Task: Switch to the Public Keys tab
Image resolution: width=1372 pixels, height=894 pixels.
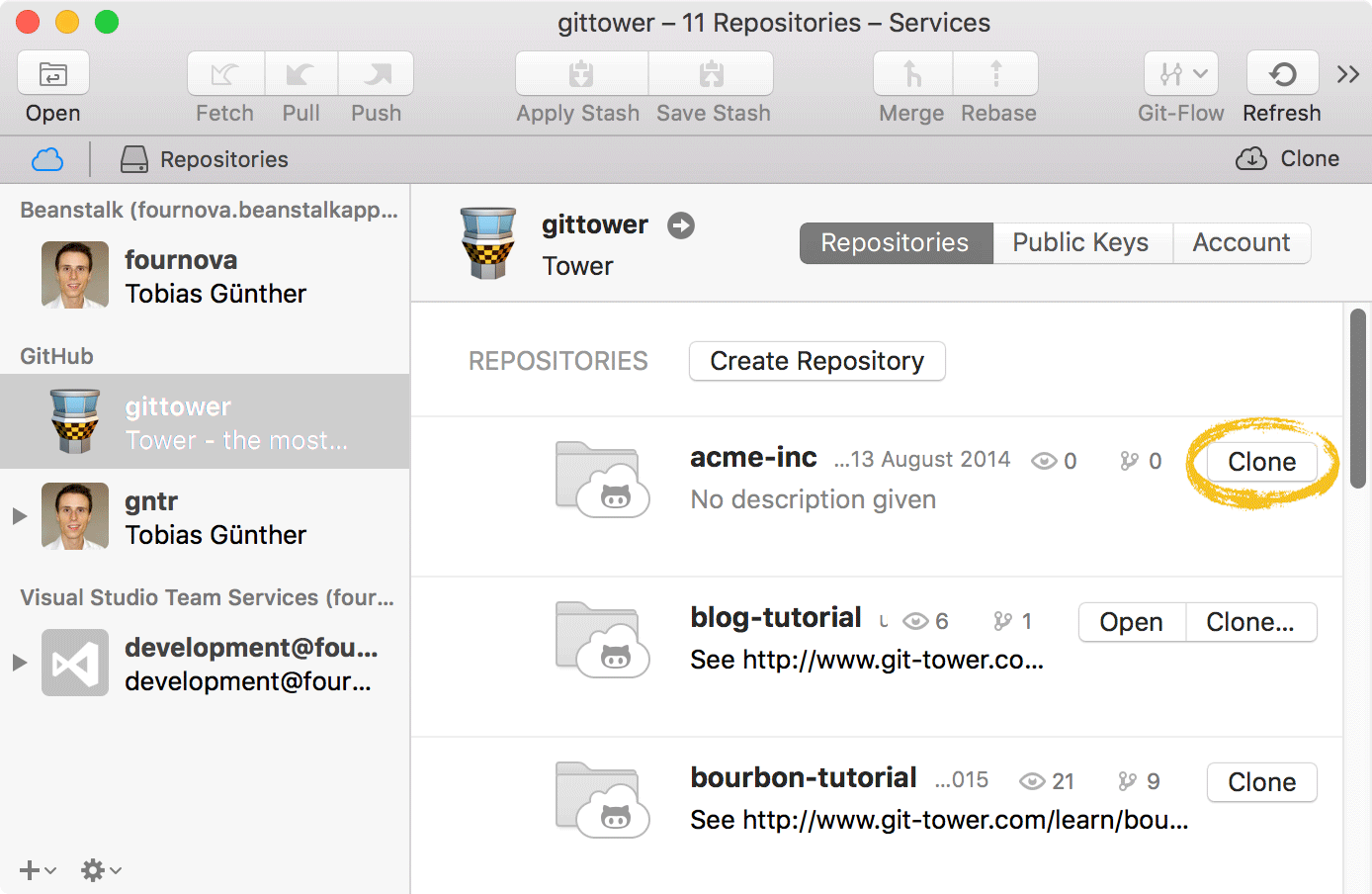Action: point(1080,243)
